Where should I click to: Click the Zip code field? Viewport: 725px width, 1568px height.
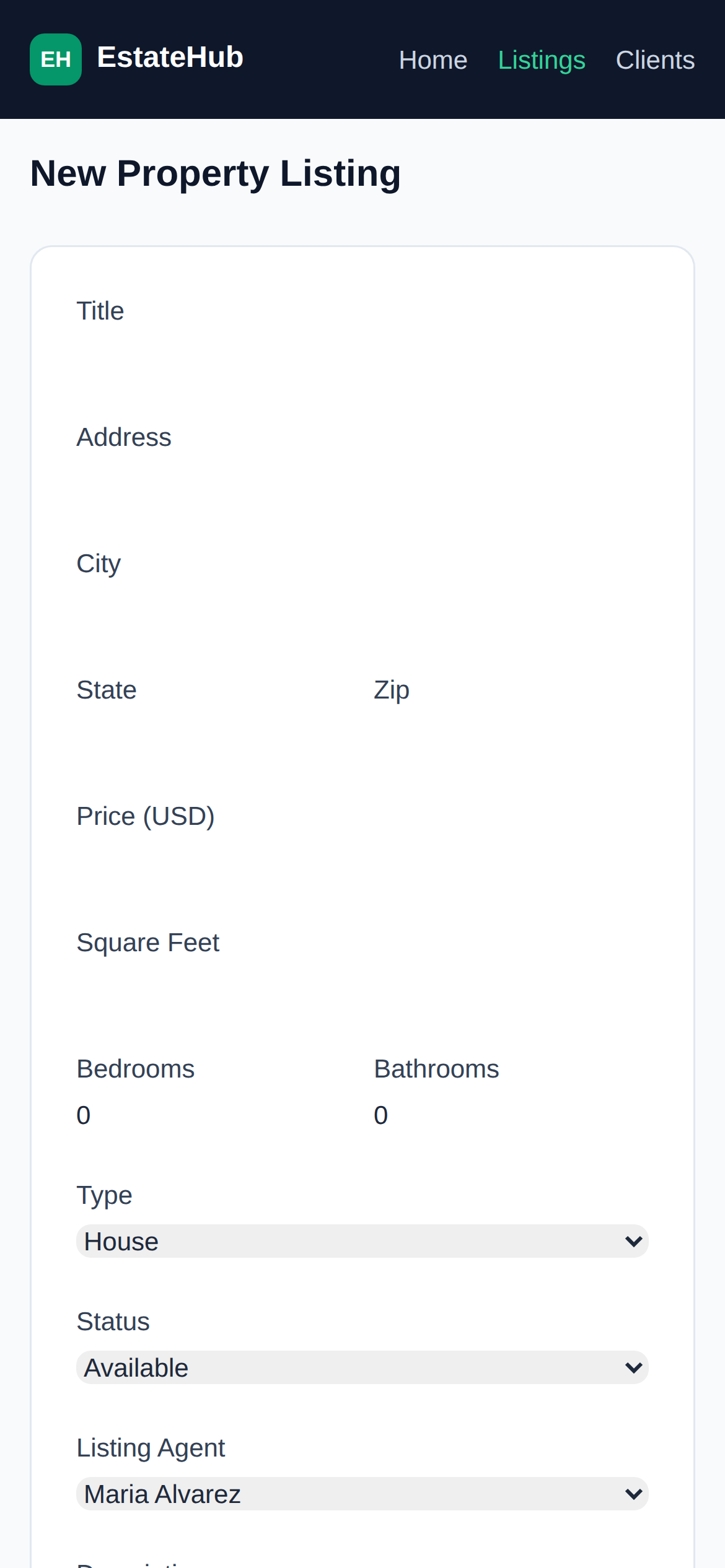[x=511, y=736]
